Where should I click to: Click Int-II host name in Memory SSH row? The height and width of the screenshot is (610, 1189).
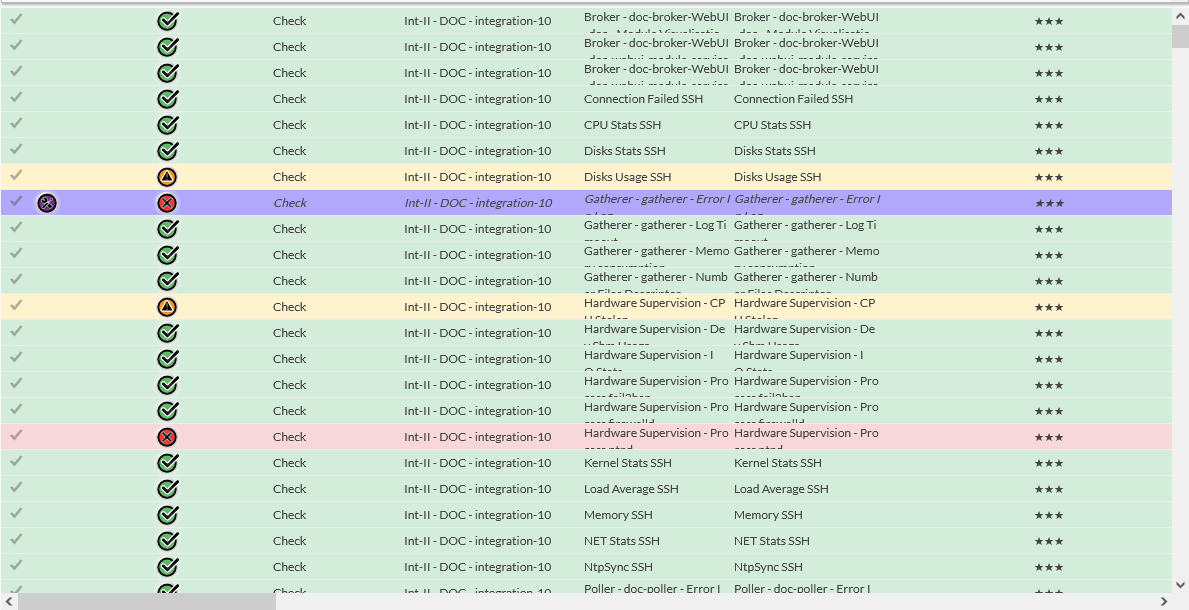477,515
